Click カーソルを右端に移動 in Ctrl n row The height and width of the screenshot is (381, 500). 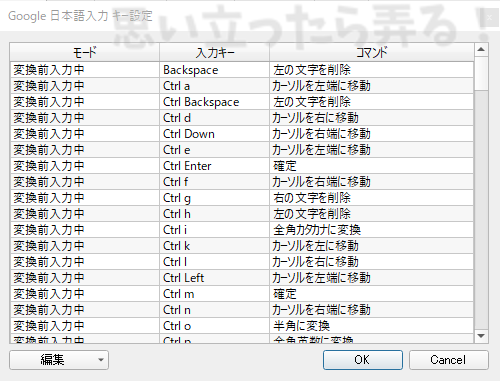pyautogui.click(x=372, y=310)
